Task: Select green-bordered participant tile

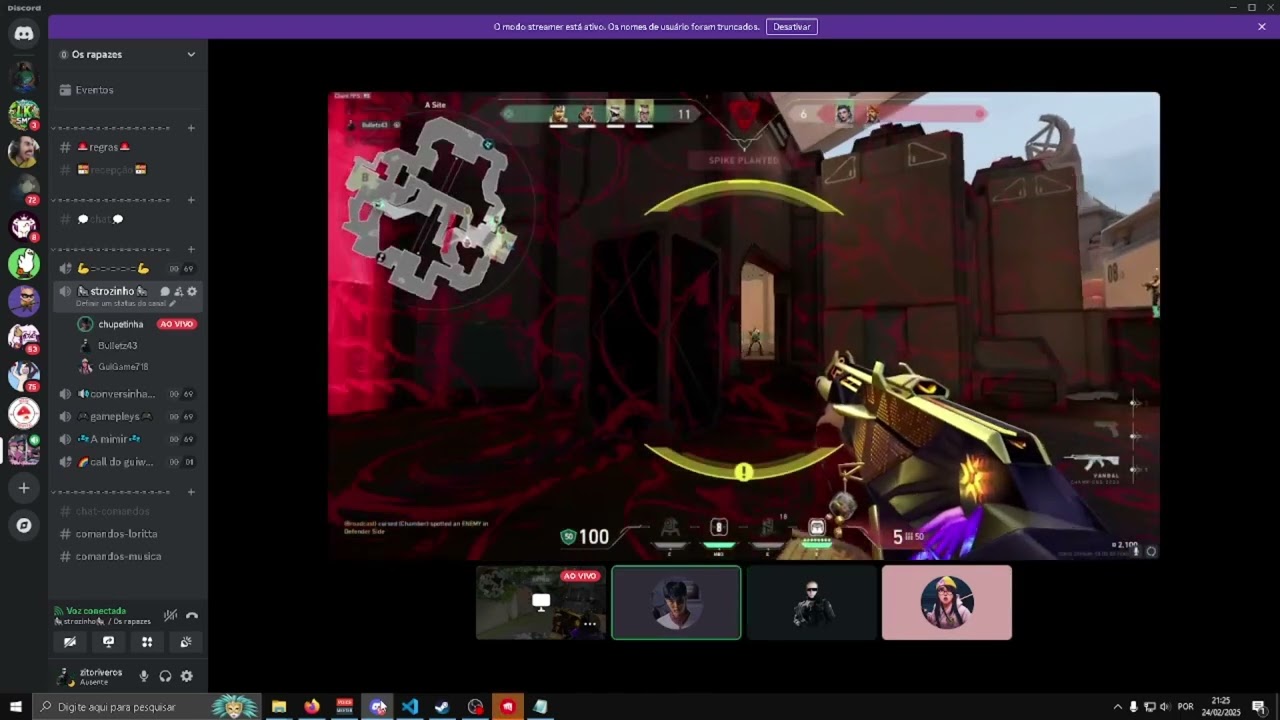Action: (676, 602)
